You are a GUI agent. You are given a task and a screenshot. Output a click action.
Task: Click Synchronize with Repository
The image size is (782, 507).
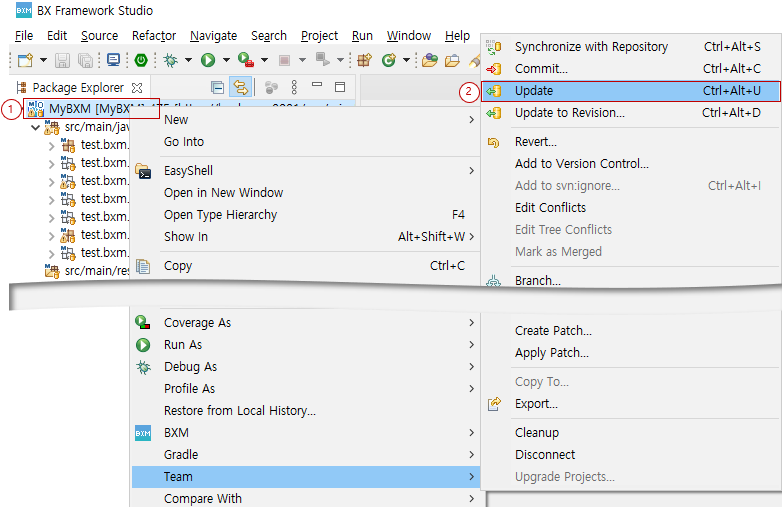(x=590, y=47)
